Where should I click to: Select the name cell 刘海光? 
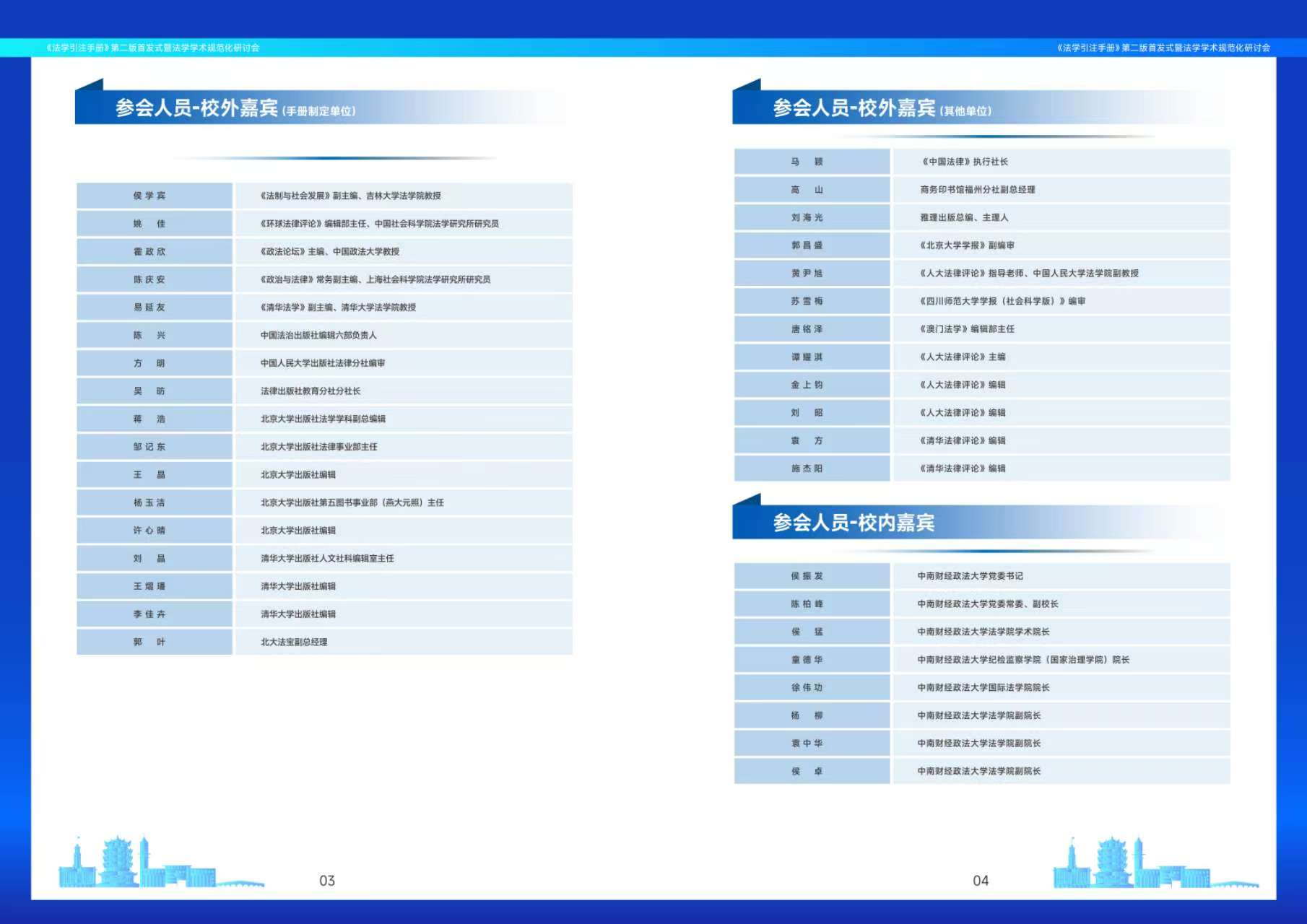tap(807, 218)
